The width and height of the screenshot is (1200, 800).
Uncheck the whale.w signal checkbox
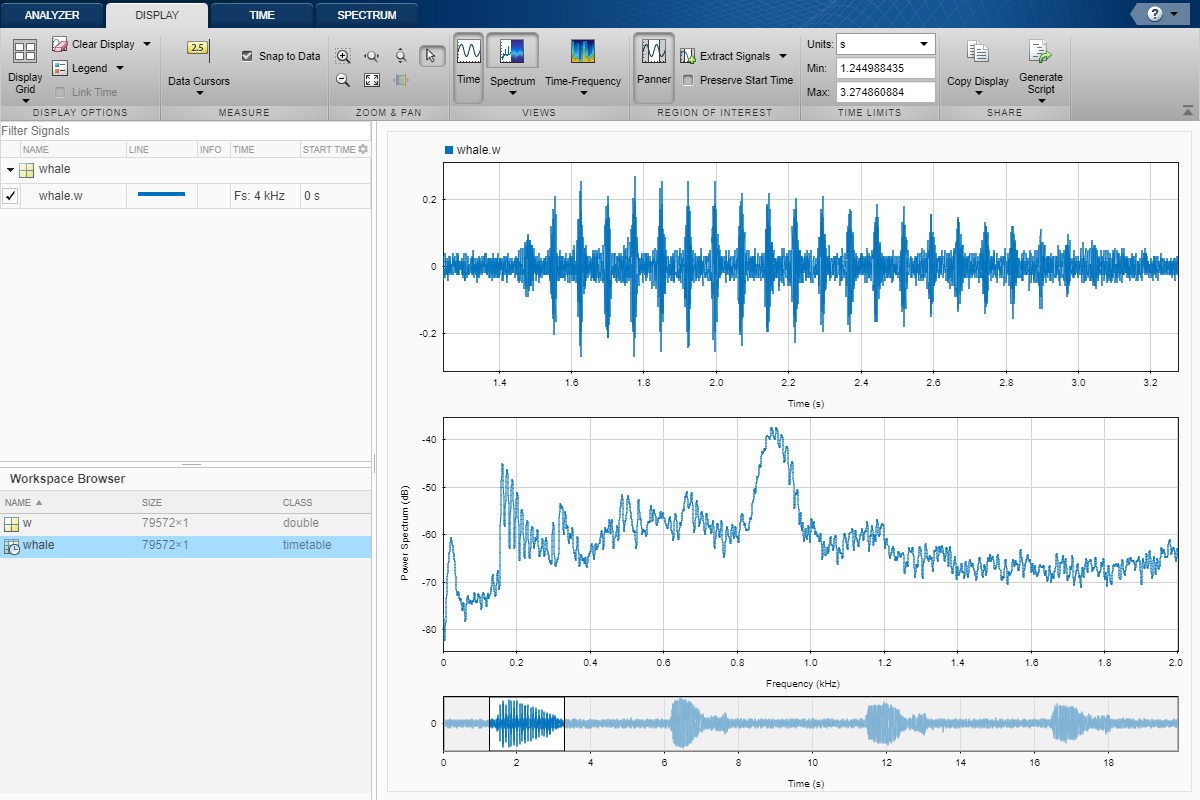10,196
